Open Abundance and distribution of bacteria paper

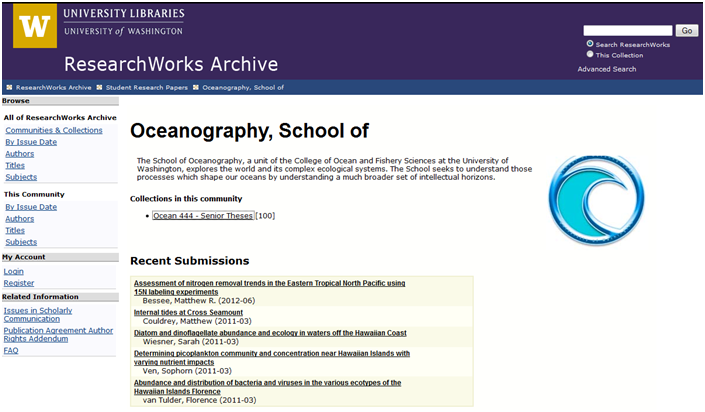point(268,387)
